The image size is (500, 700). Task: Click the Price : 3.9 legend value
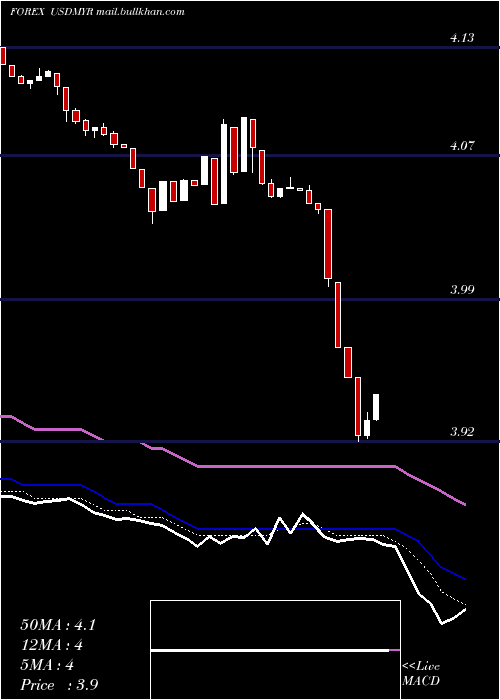click(x=59, y=685)
